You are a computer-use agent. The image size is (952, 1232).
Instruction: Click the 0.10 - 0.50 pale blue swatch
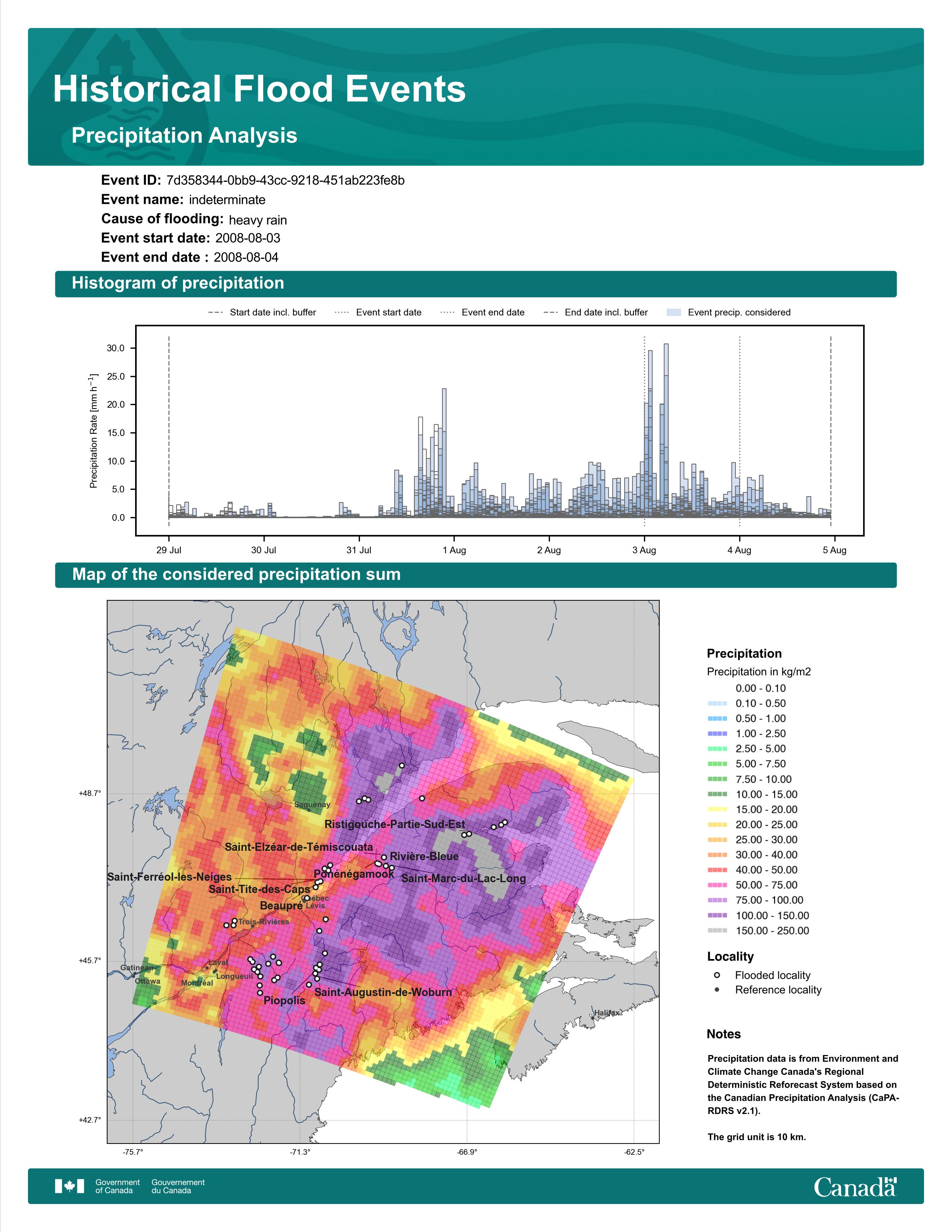click(717, 703)
